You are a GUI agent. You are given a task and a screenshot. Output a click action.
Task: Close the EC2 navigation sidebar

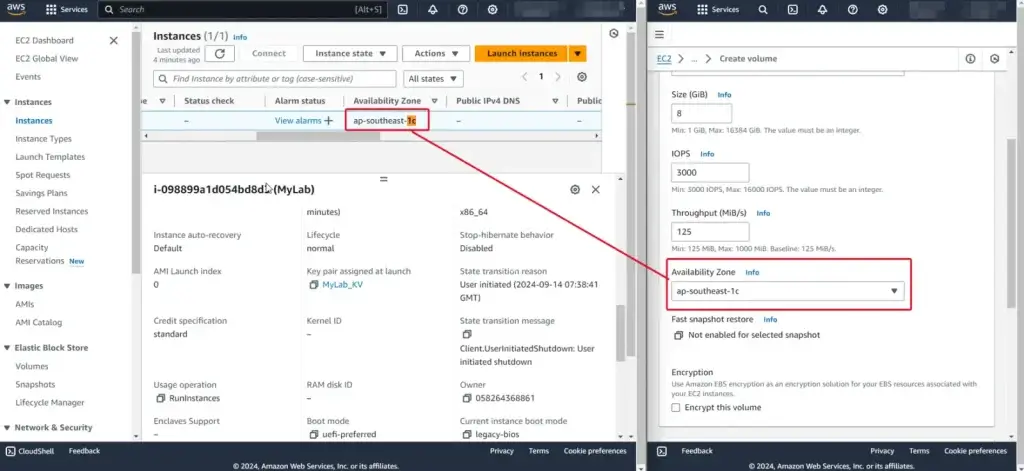click(114, 41)
